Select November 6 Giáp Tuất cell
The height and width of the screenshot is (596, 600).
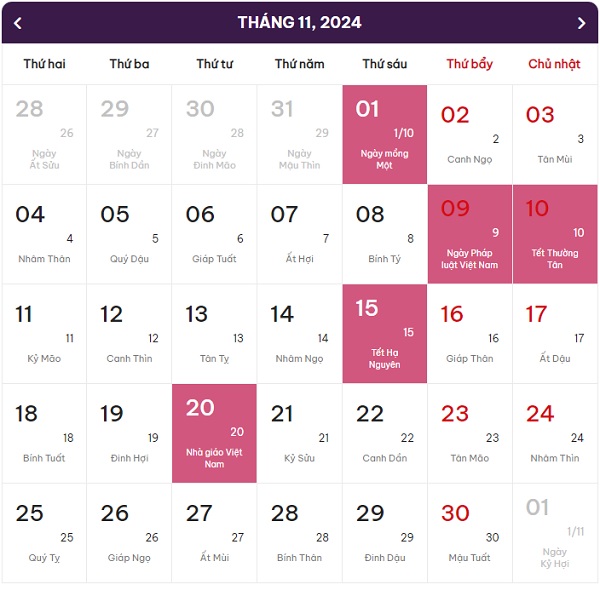coord(214,234)
